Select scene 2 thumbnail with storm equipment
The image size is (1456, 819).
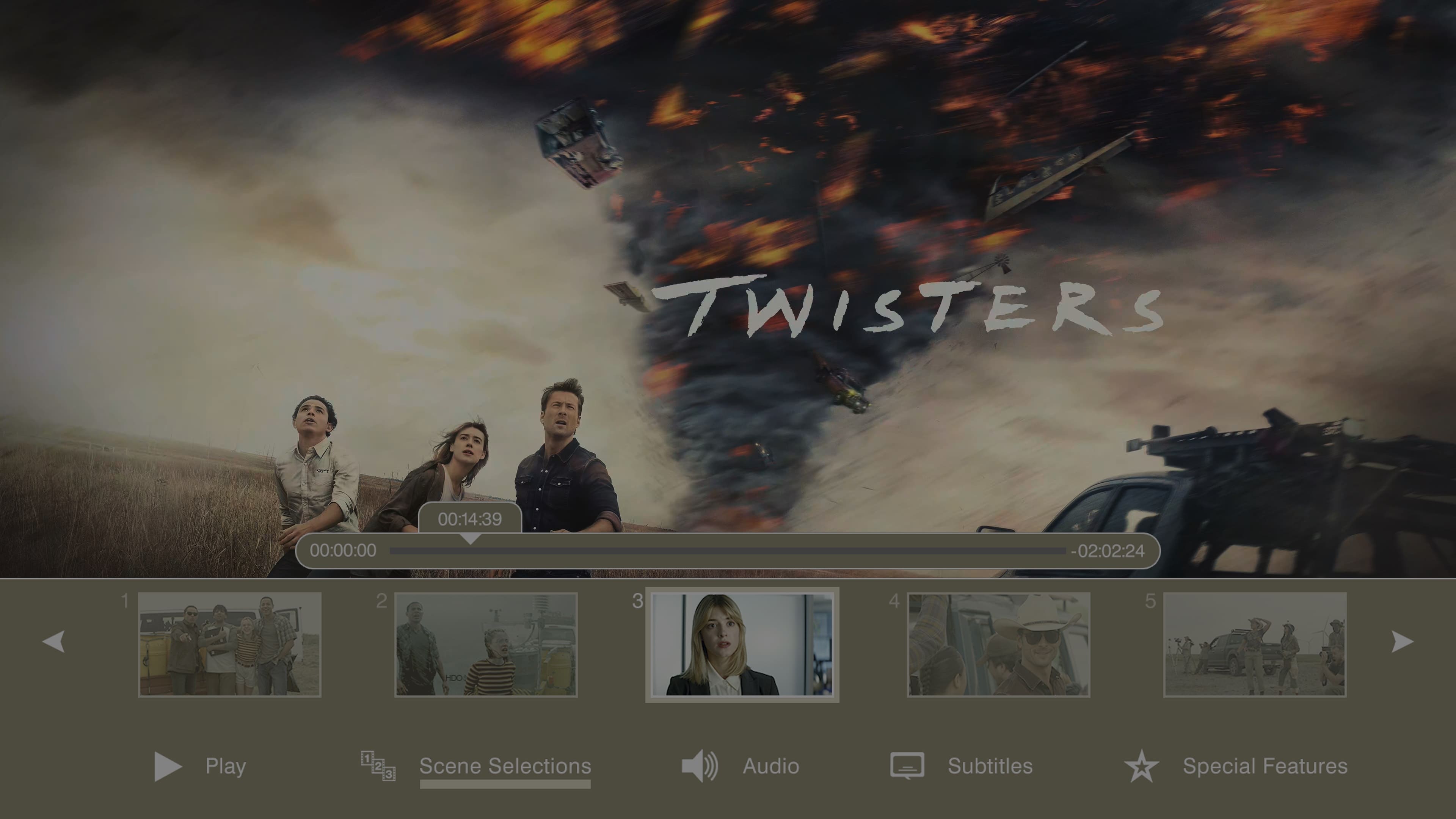[485, 644]
